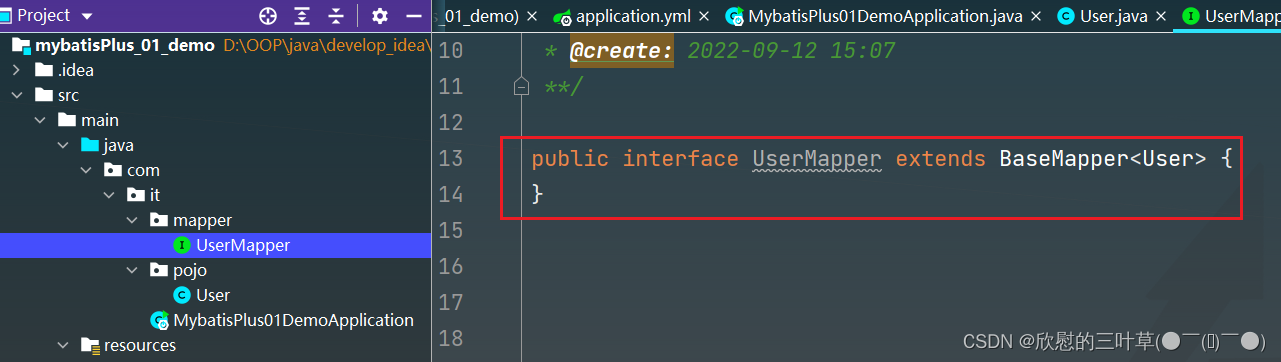Collapse the resources folder
This screenshot has width=1281, height=362.
click(x=63, y=345)
